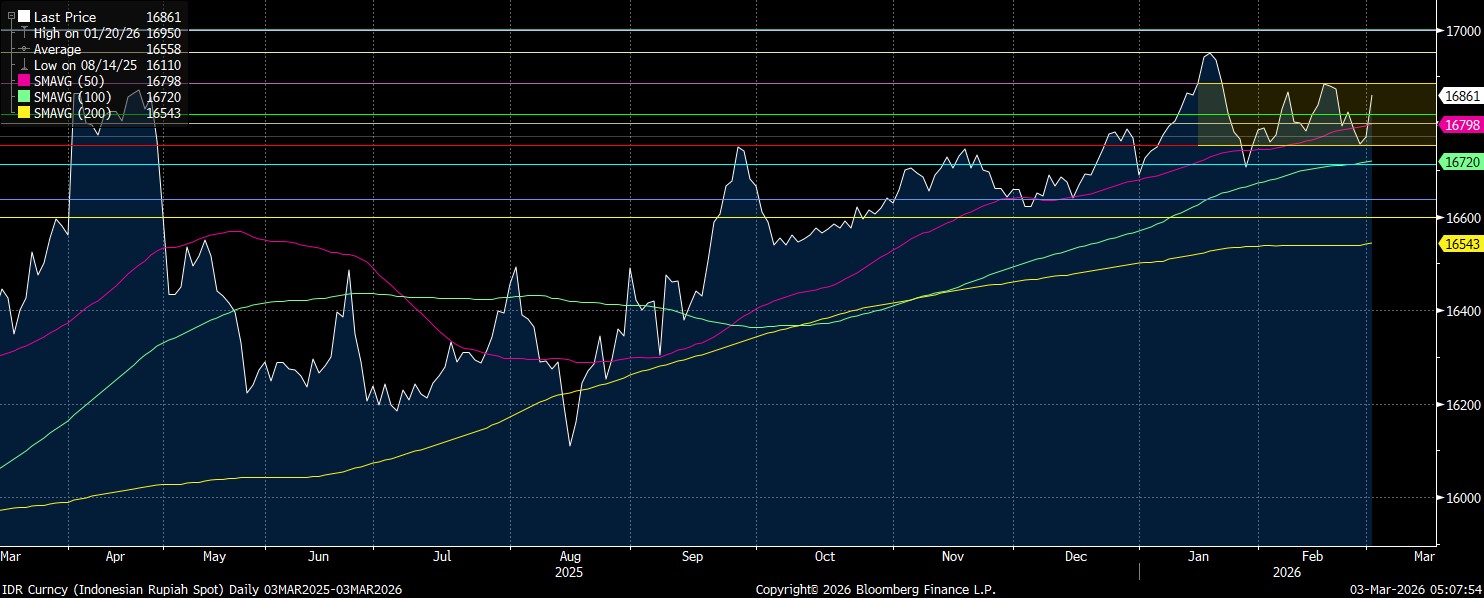Click the High marker icon in legend
The width and height of the screenshot is (1484, 598).
click(24, 33)
